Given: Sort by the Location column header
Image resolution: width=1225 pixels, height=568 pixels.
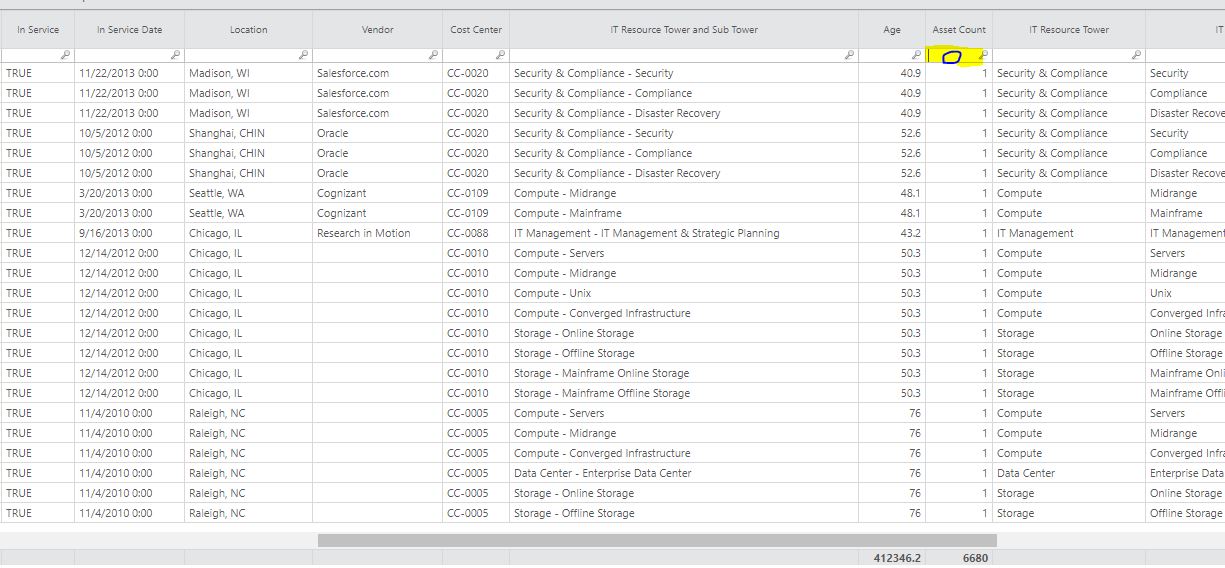Looking at the screenshot, I should [248, 30].
